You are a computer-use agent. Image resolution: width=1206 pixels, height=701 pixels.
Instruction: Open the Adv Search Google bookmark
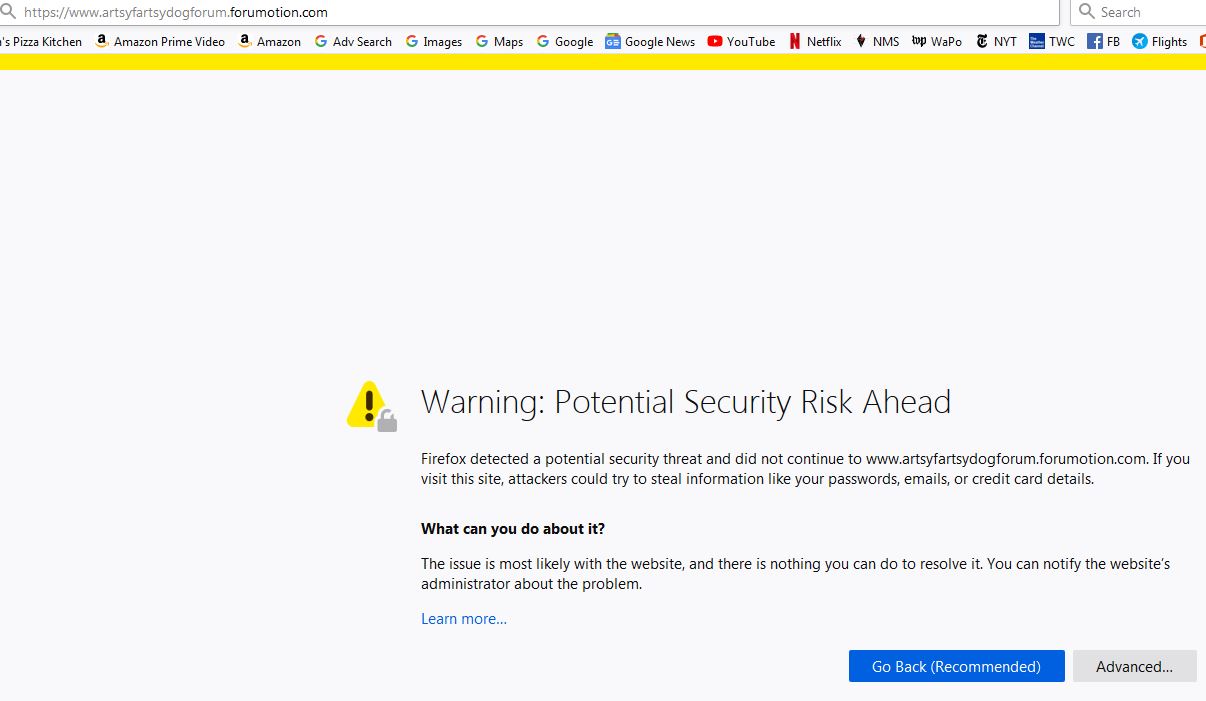point(353,41)
